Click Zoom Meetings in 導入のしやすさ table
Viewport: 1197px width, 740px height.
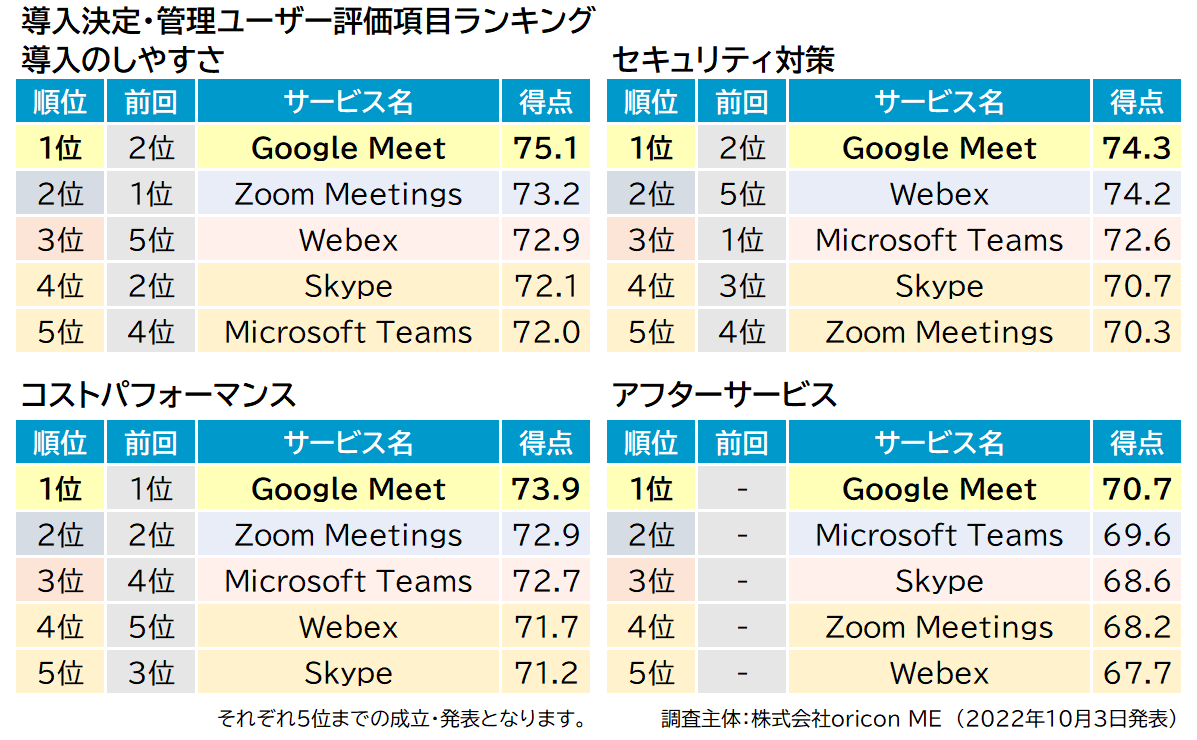tap(348, 194)
